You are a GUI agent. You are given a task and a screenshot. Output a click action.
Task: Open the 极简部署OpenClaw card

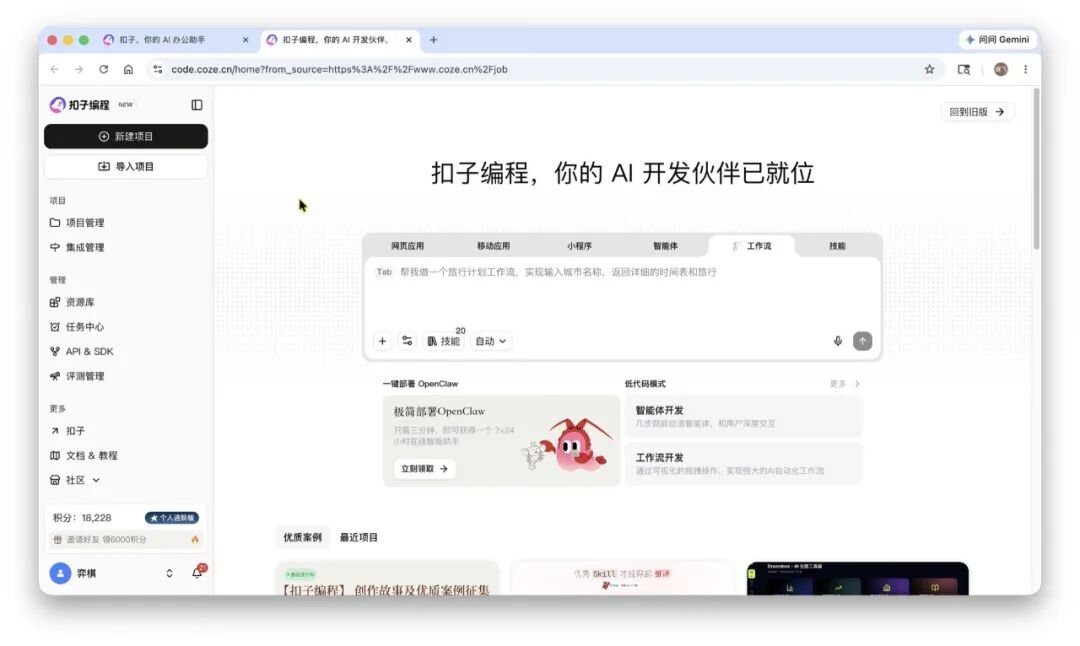click(501, 441)
